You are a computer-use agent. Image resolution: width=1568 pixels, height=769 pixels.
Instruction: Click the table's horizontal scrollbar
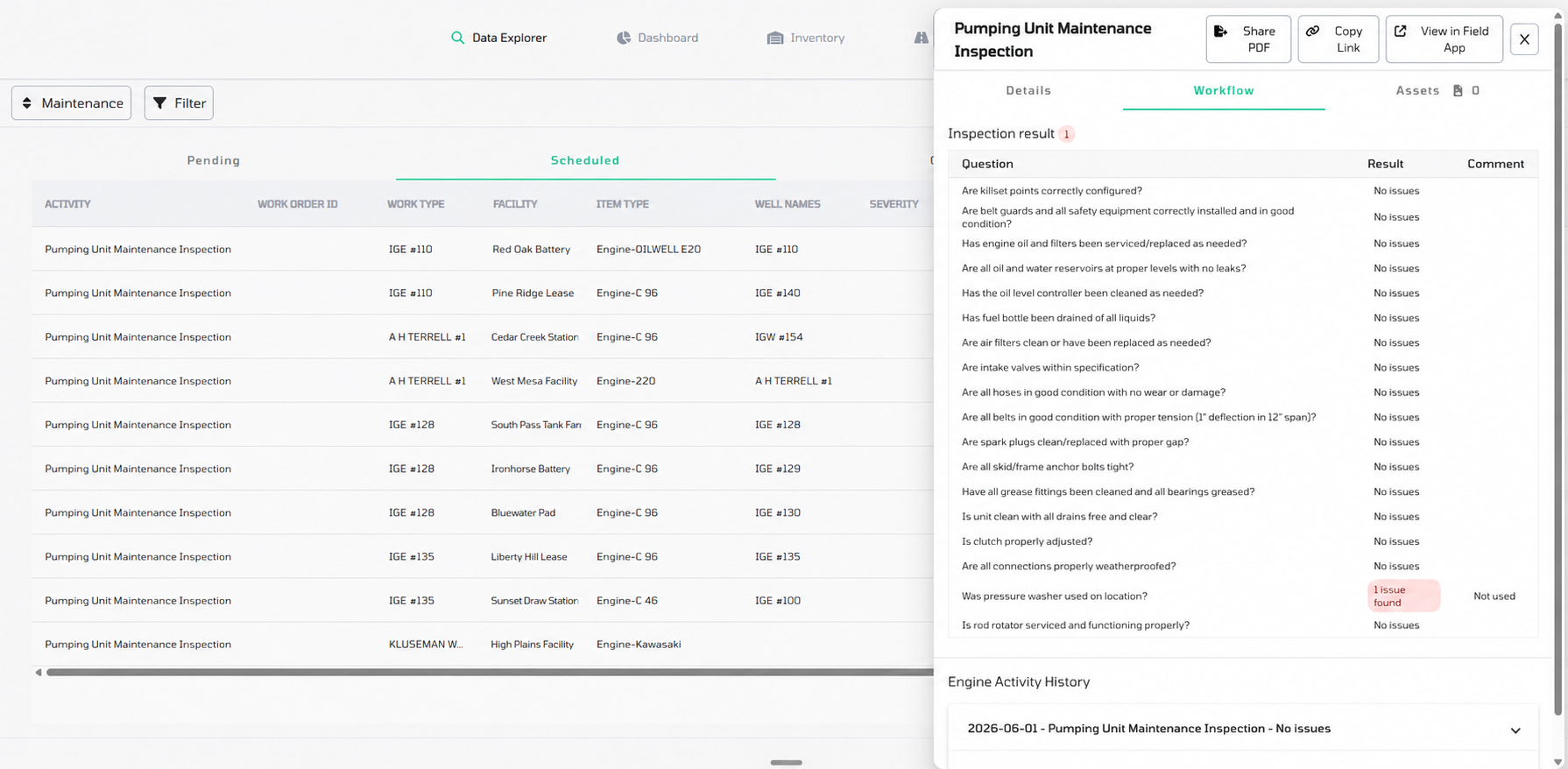(490, 673)
